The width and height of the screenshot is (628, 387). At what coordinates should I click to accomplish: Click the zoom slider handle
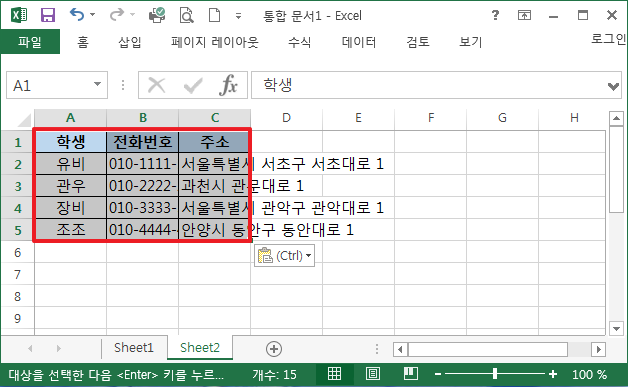click(x=495, y=374)
